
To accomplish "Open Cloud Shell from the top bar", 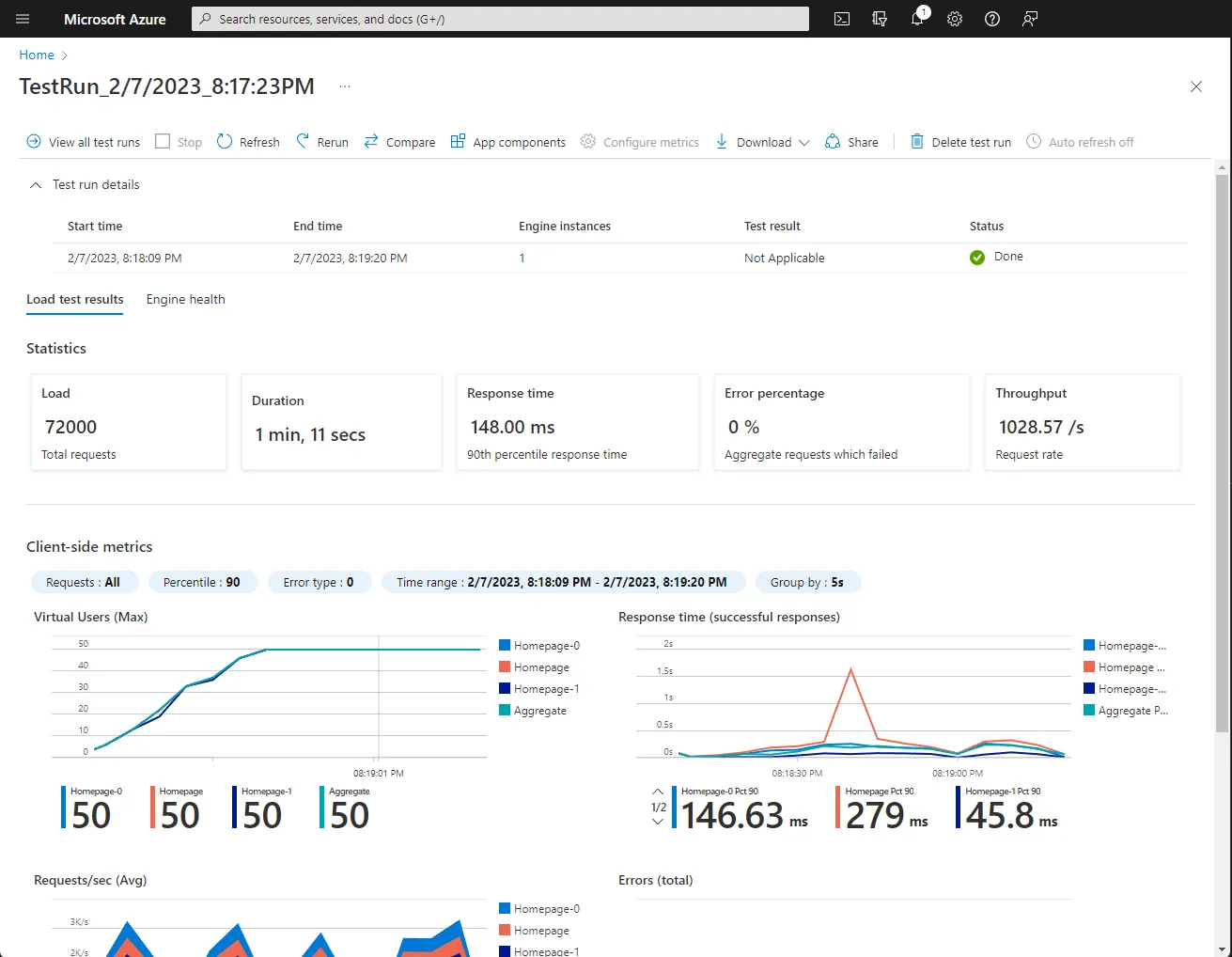I will 842,19.
